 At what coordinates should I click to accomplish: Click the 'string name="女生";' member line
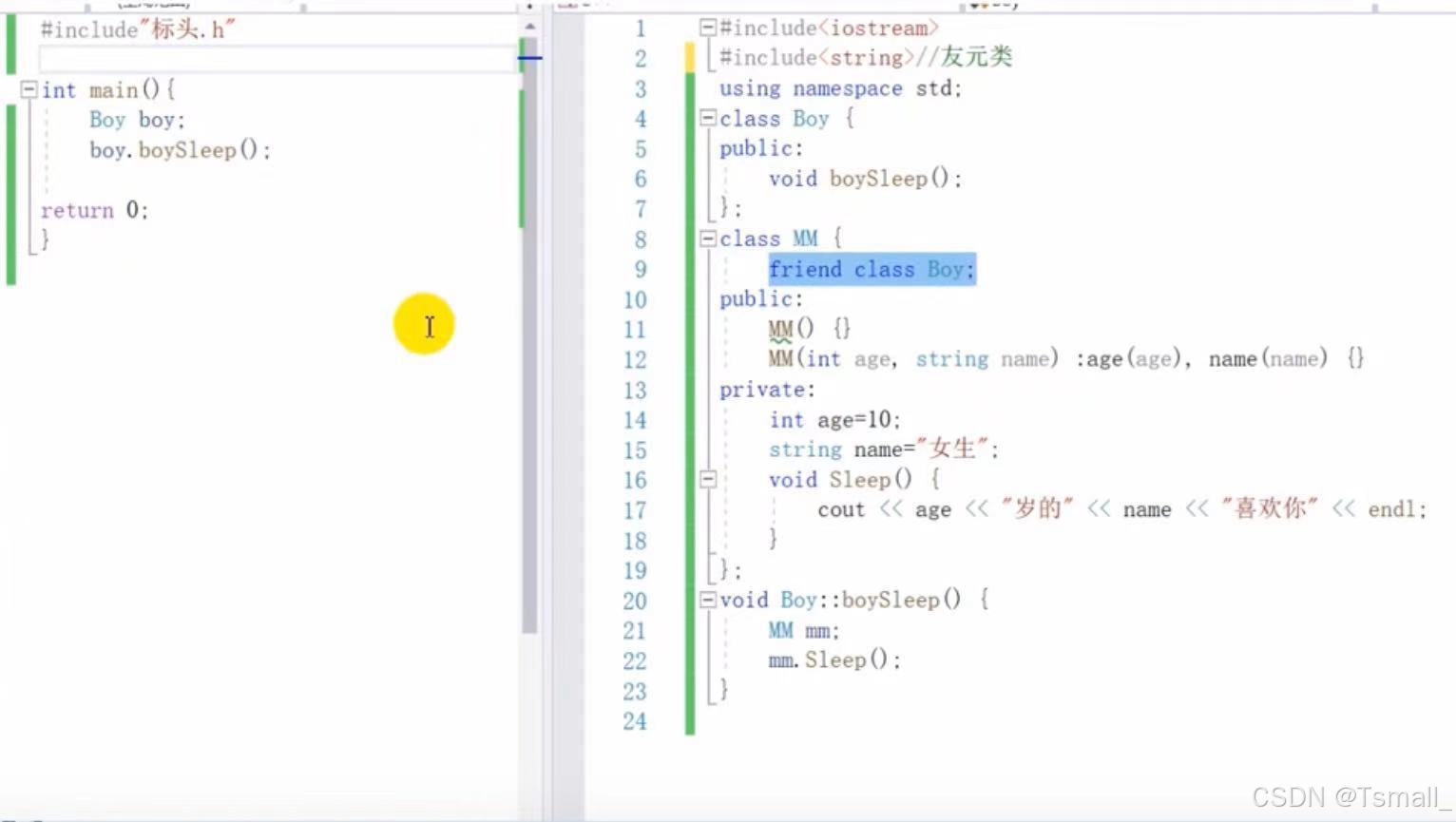coord(884,449)
